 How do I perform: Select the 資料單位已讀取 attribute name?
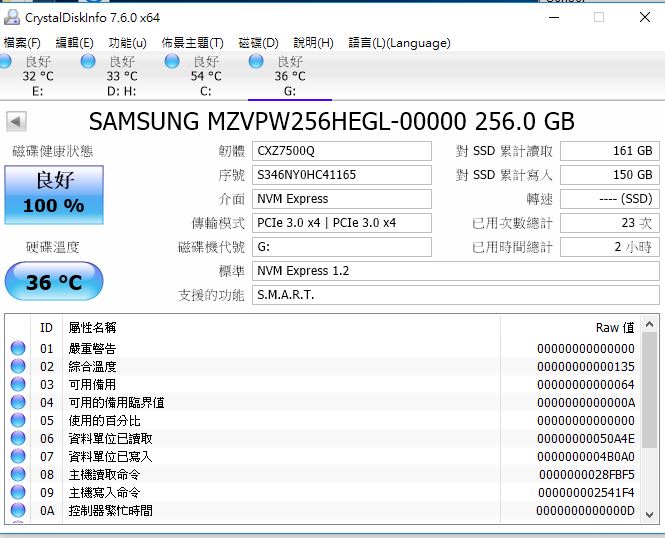click(110, 439)
